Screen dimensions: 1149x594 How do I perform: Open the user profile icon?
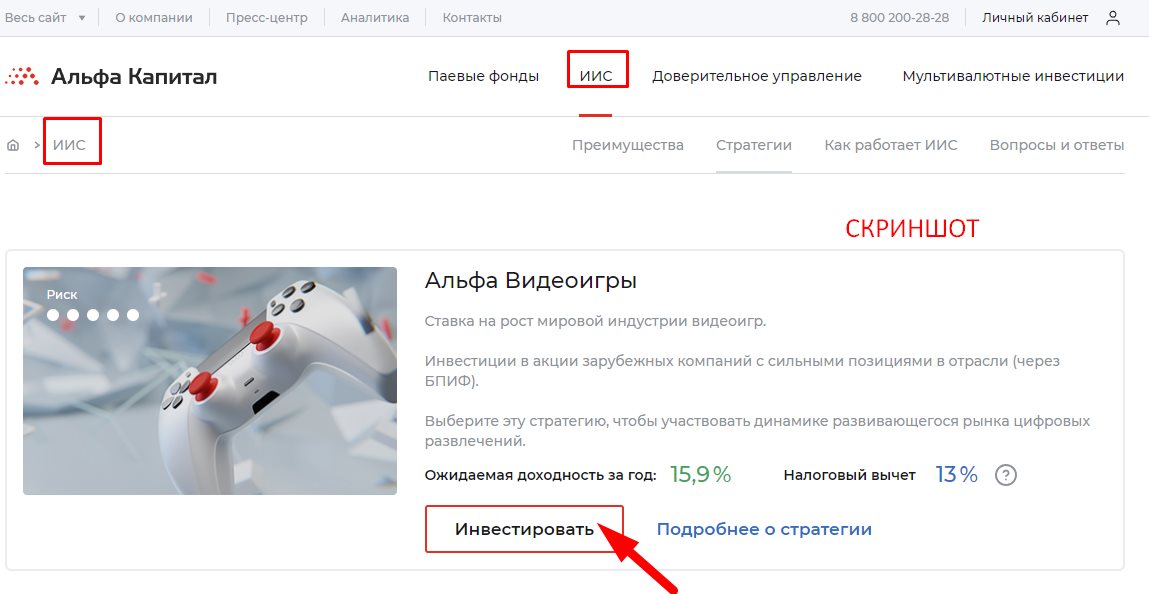(x=1112, y=18)
